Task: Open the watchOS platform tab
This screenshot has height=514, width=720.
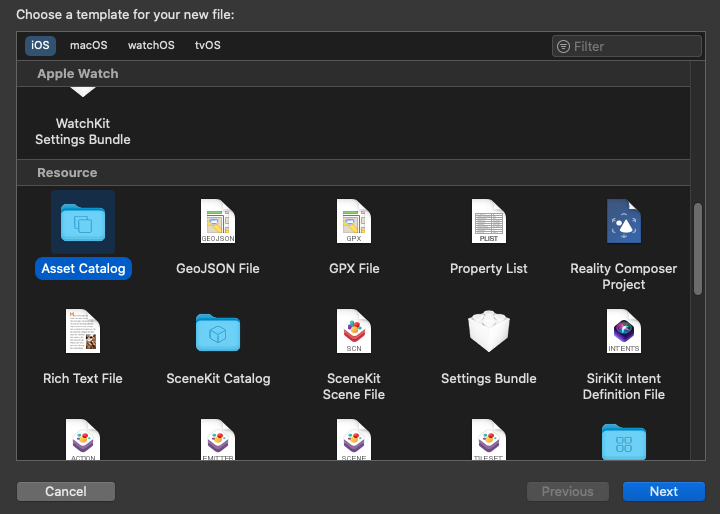Action: pos(151,45)
